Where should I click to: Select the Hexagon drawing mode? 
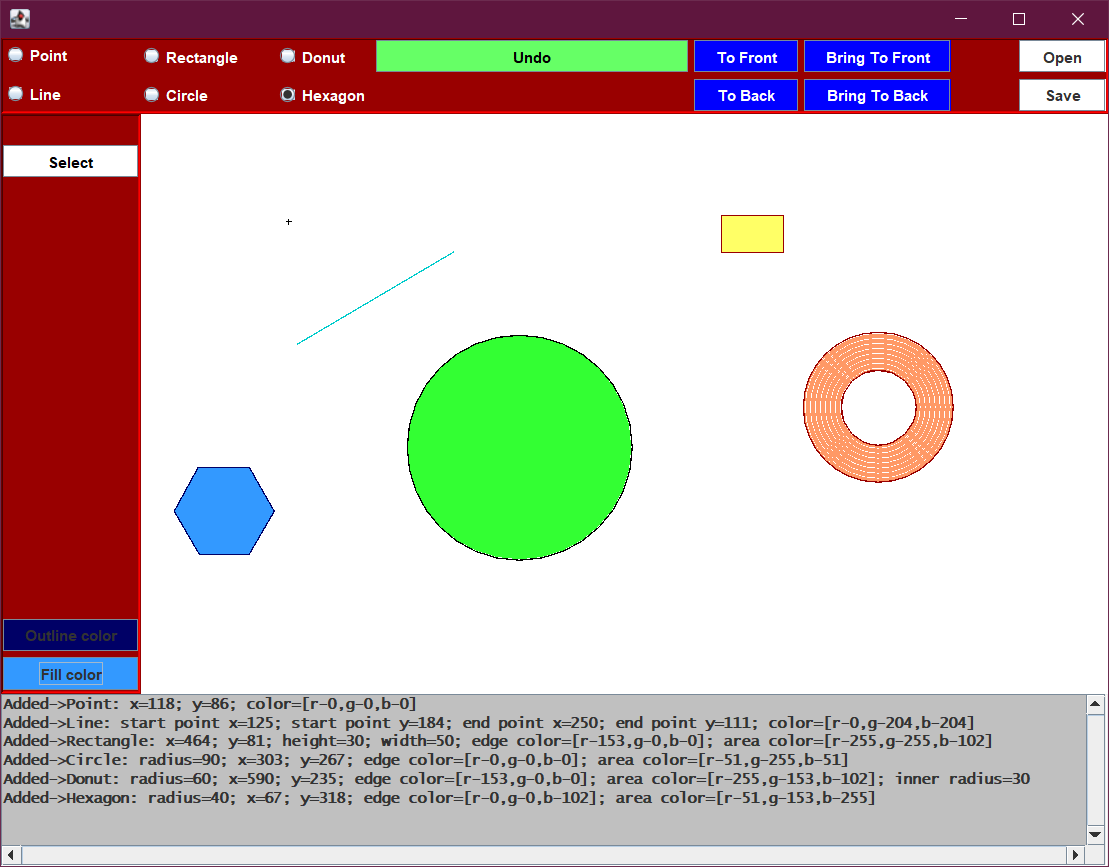click(x=288, y=94)
